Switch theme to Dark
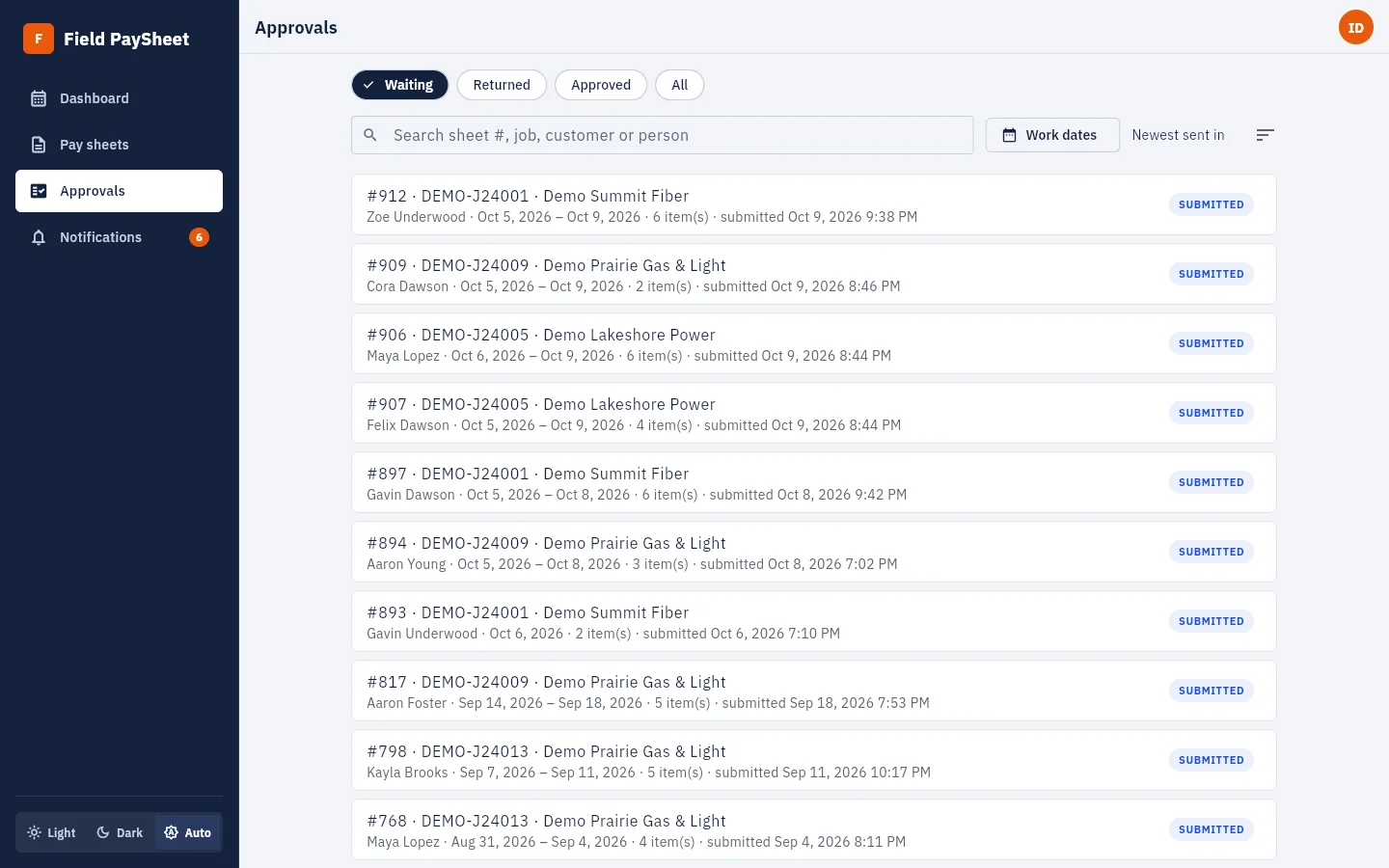 [120, 832]
